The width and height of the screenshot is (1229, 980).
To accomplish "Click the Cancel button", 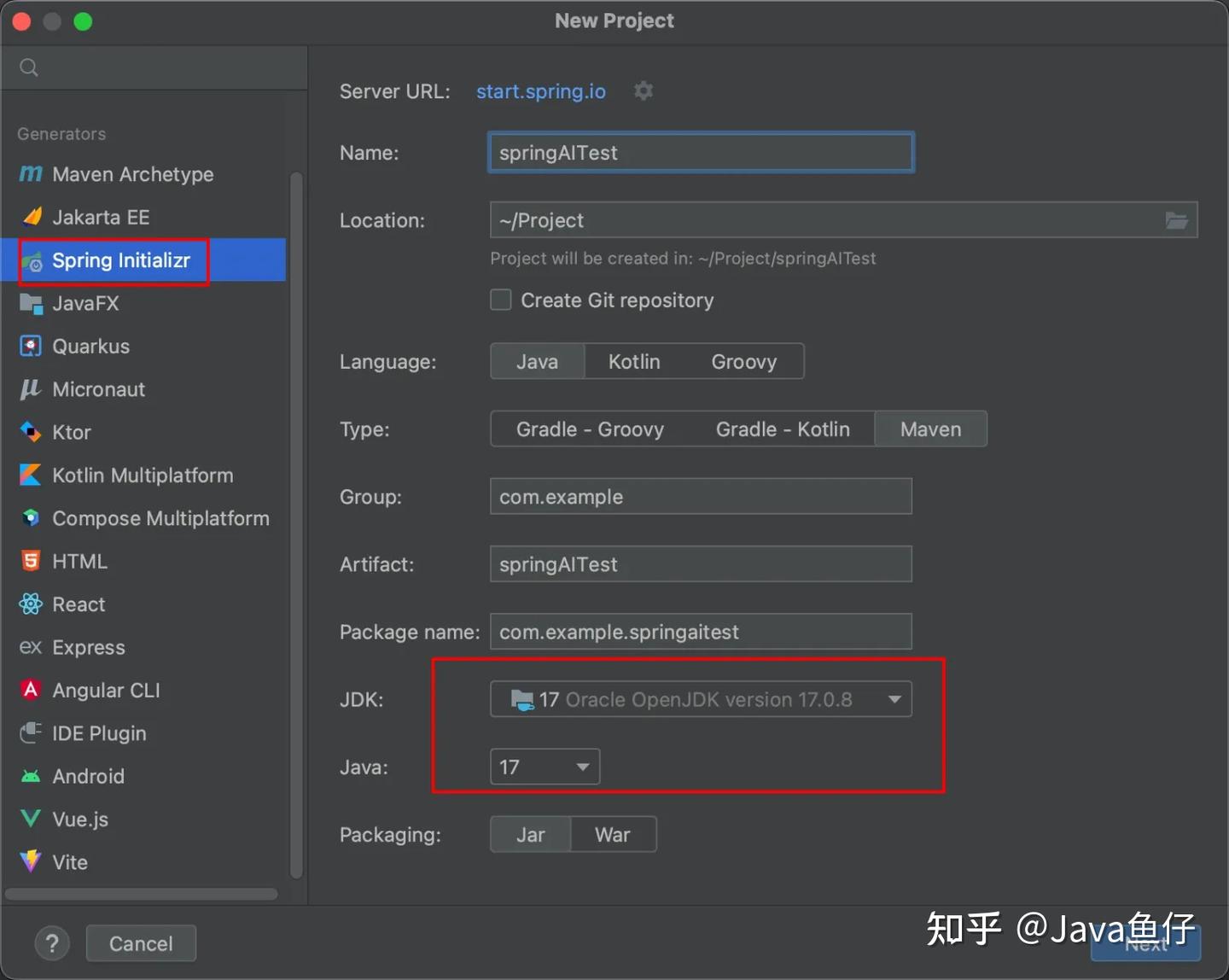I will [141, 943].
